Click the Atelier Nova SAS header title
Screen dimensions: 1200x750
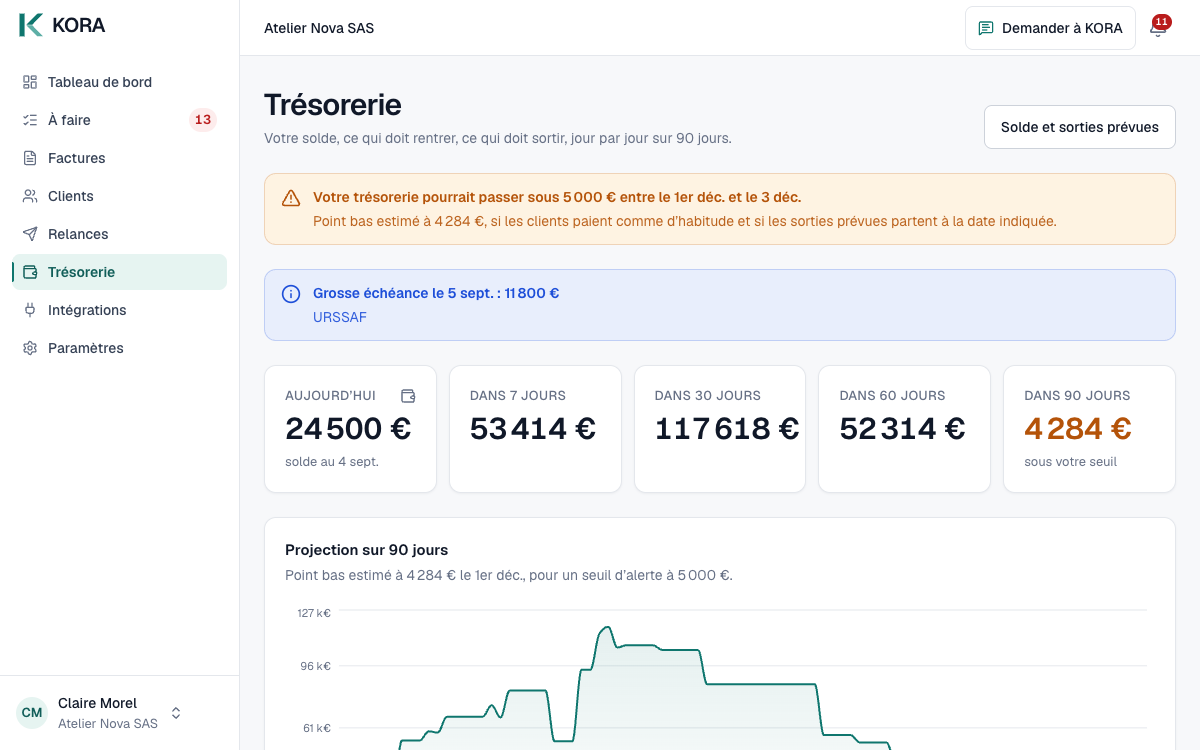319,28
